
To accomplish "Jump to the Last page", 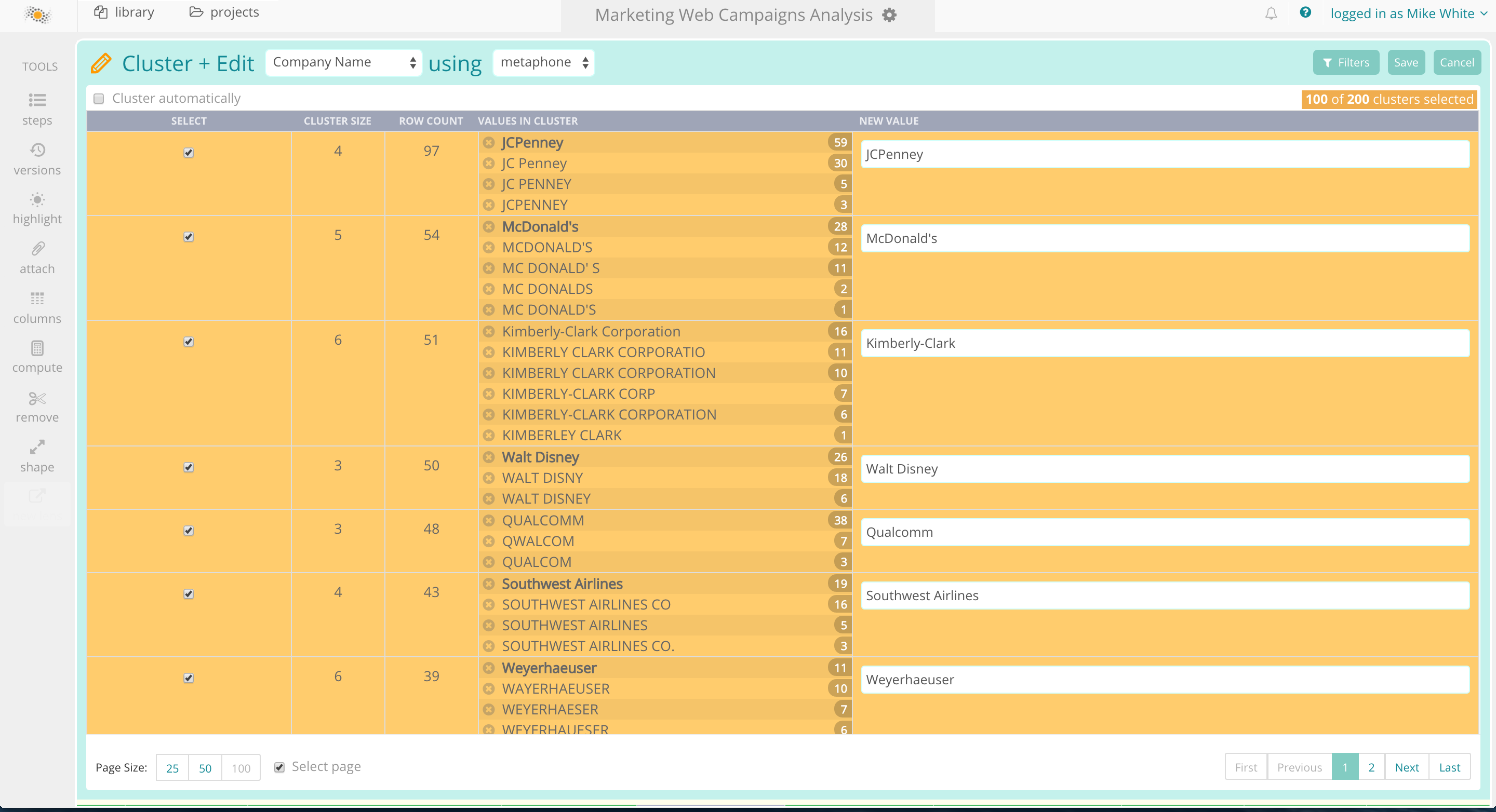I will click(1450, 767).
